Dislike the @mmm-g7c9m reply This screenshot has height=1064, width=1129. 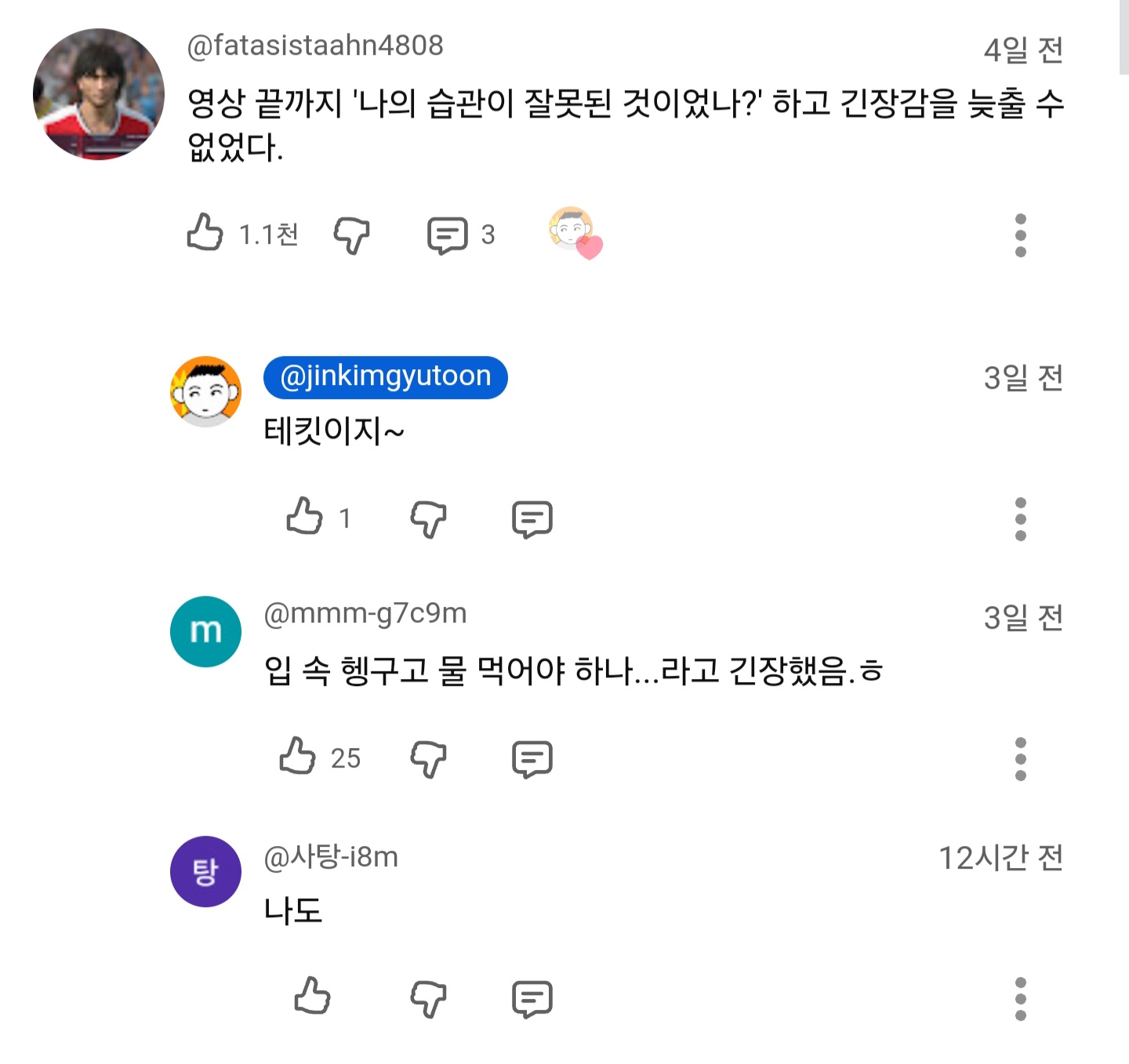coord(428,758)
